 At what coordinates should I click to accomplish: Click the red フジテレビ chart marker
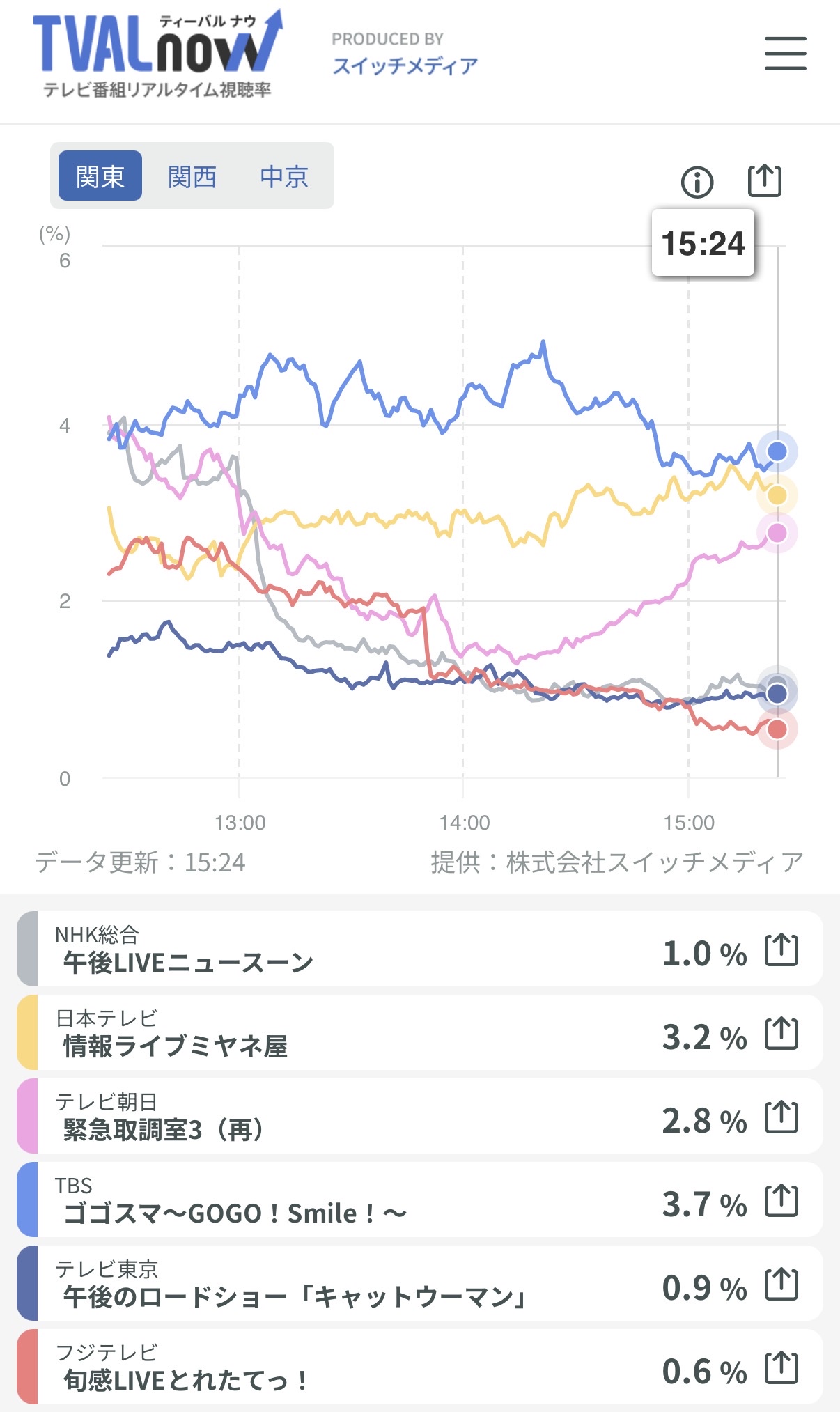[x=777, y=729]
